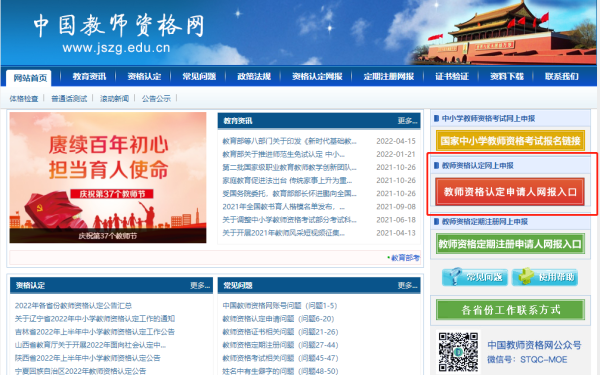Click the 使用帮助 plus icon button
The image size is (600, 375).
[545, 277]
